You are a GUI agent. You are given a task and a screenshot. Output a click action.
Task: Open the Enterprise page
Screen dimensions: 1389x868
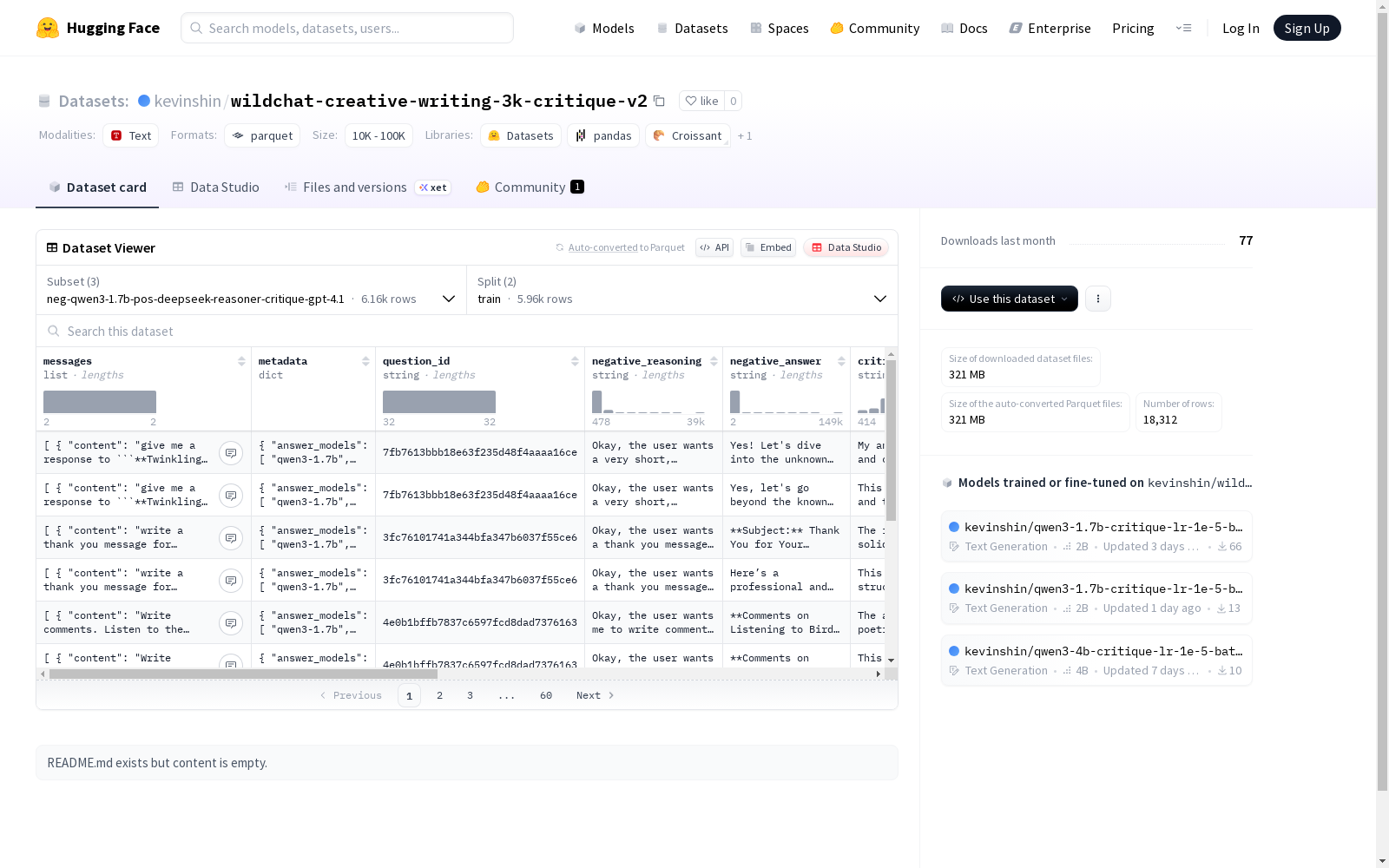click(1050, 28)
